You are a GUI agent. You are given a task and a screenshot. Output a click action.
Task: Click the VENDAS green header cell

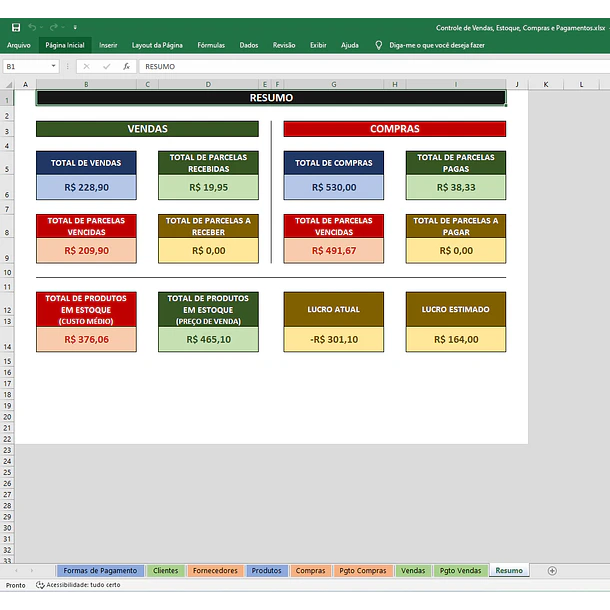pos(147,129)
